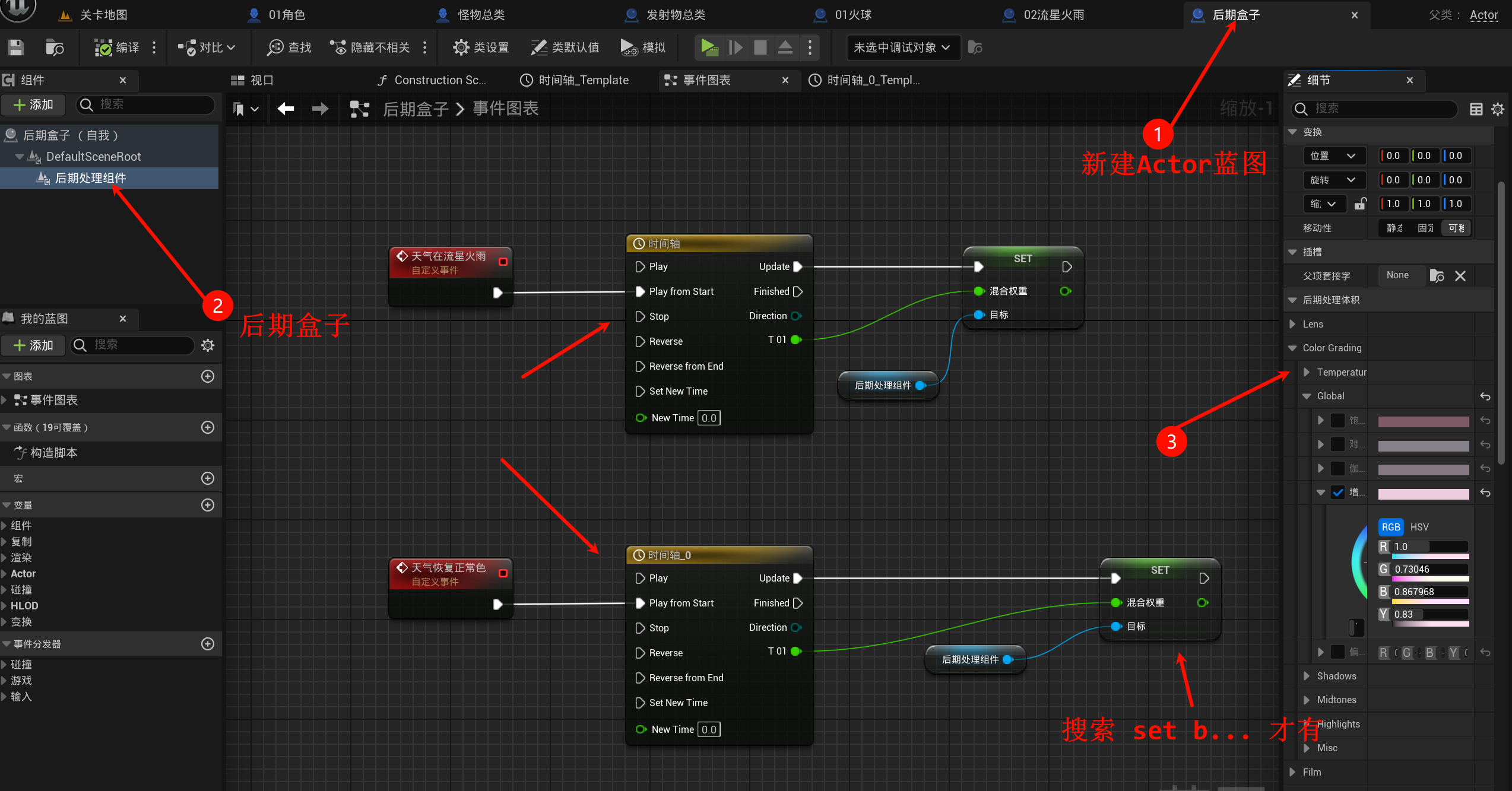Click the pink Gain color swatch
Image resolution: width=1512 pixels, height=791 pixels.
pos(1423,494)
